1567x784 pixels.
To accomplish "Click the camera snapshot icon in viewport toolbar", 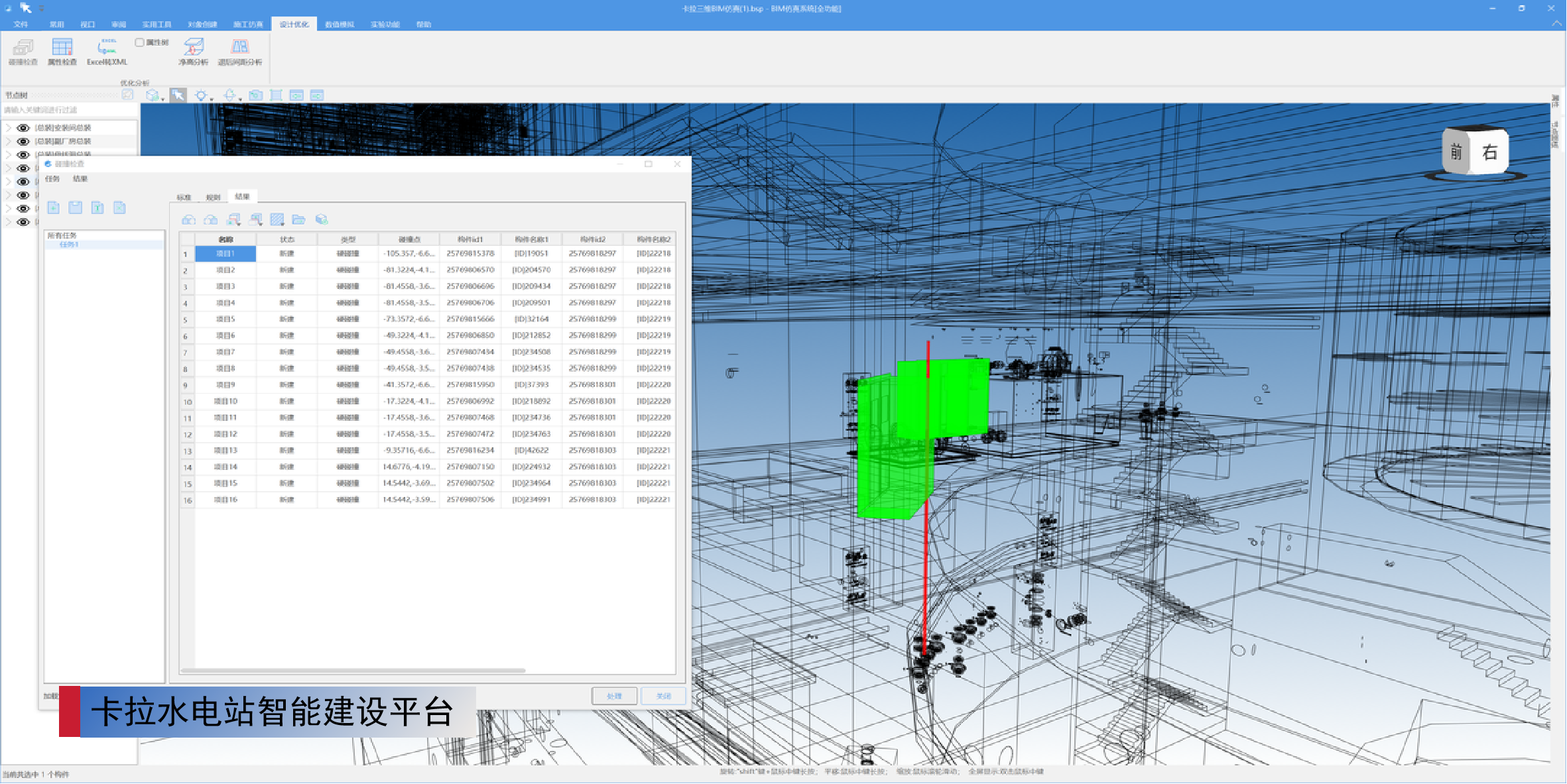I will (255, 95).
